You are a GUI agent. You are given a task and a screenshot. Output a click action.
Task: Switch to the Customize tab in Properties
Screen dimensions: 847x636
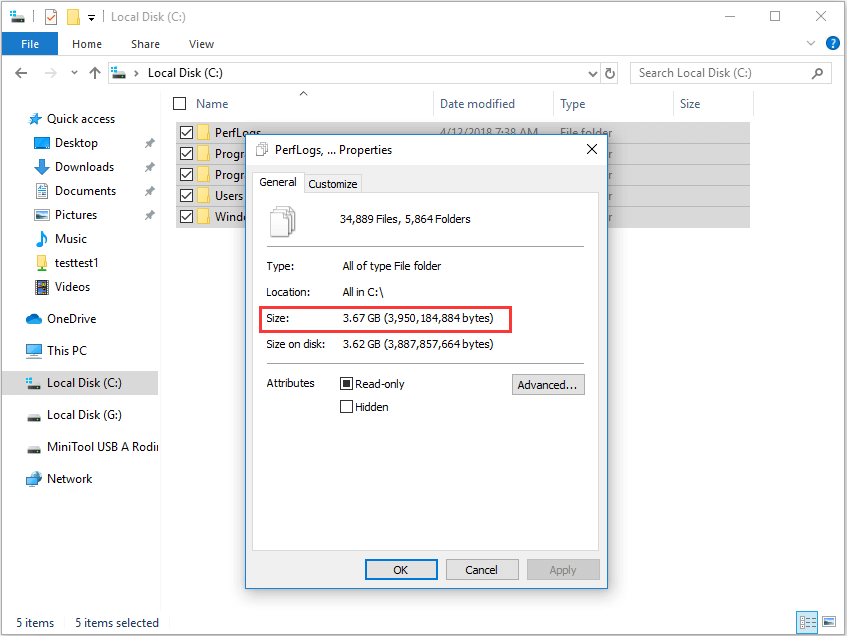(333, 184)
